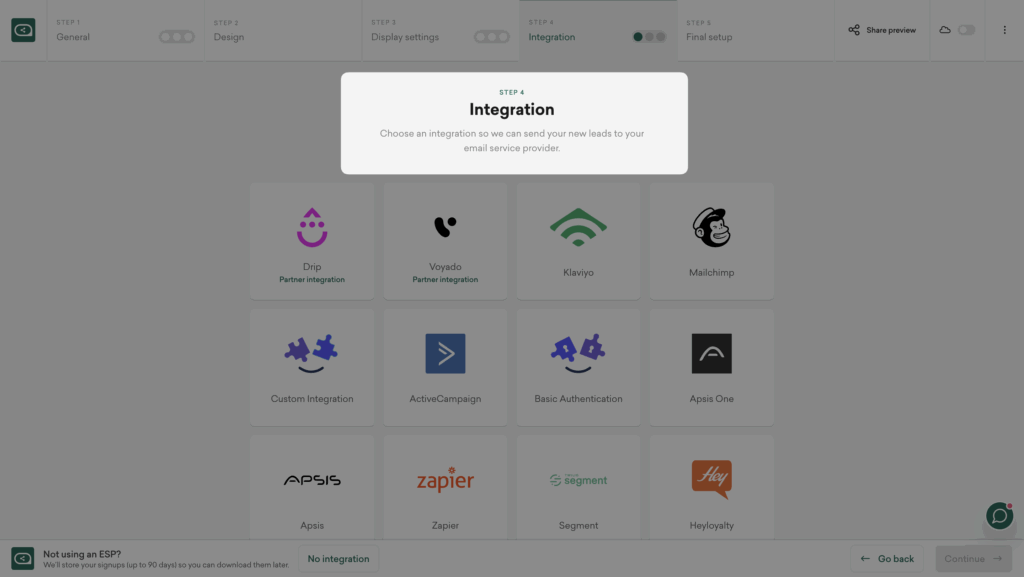The width and height of the screenshot is (1024, 577).
Task: Select the Drip integration logo
Action: [312, 227]
